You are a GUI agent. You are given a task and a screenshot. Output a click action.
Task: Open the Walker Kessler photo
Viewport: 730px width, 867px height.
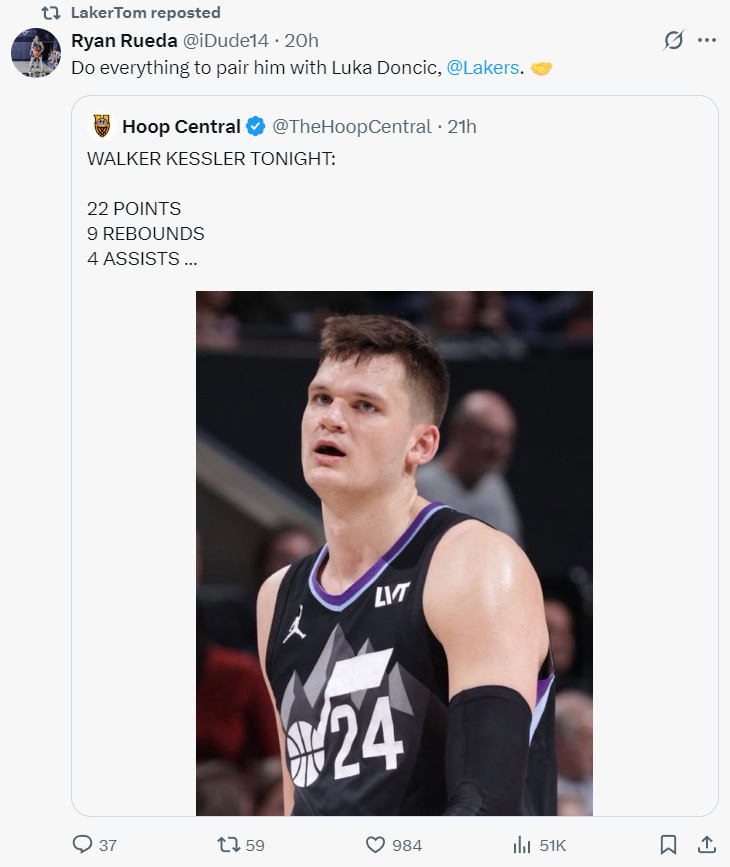point(394,552)
